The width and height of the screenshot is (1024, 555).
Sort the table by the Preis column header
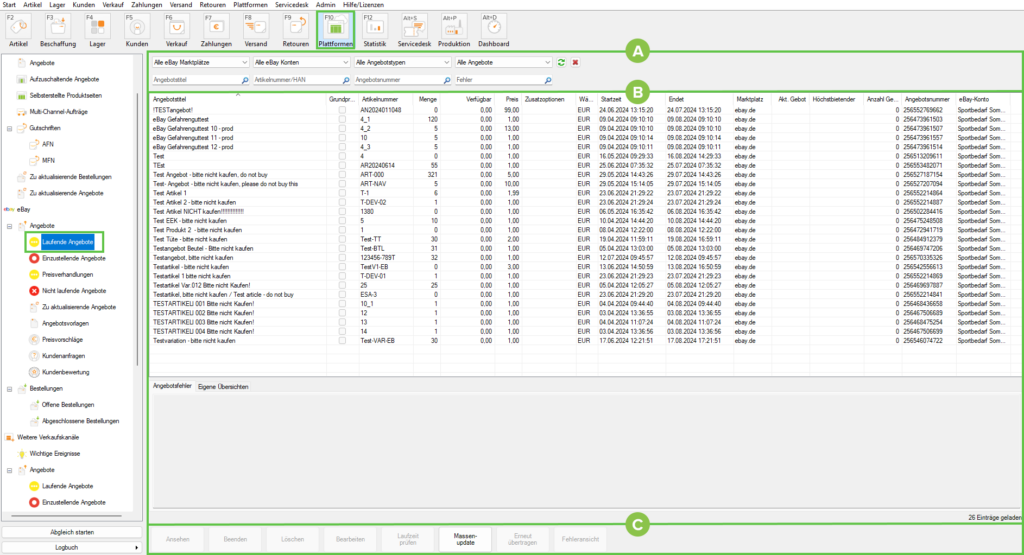coord(512,100)
